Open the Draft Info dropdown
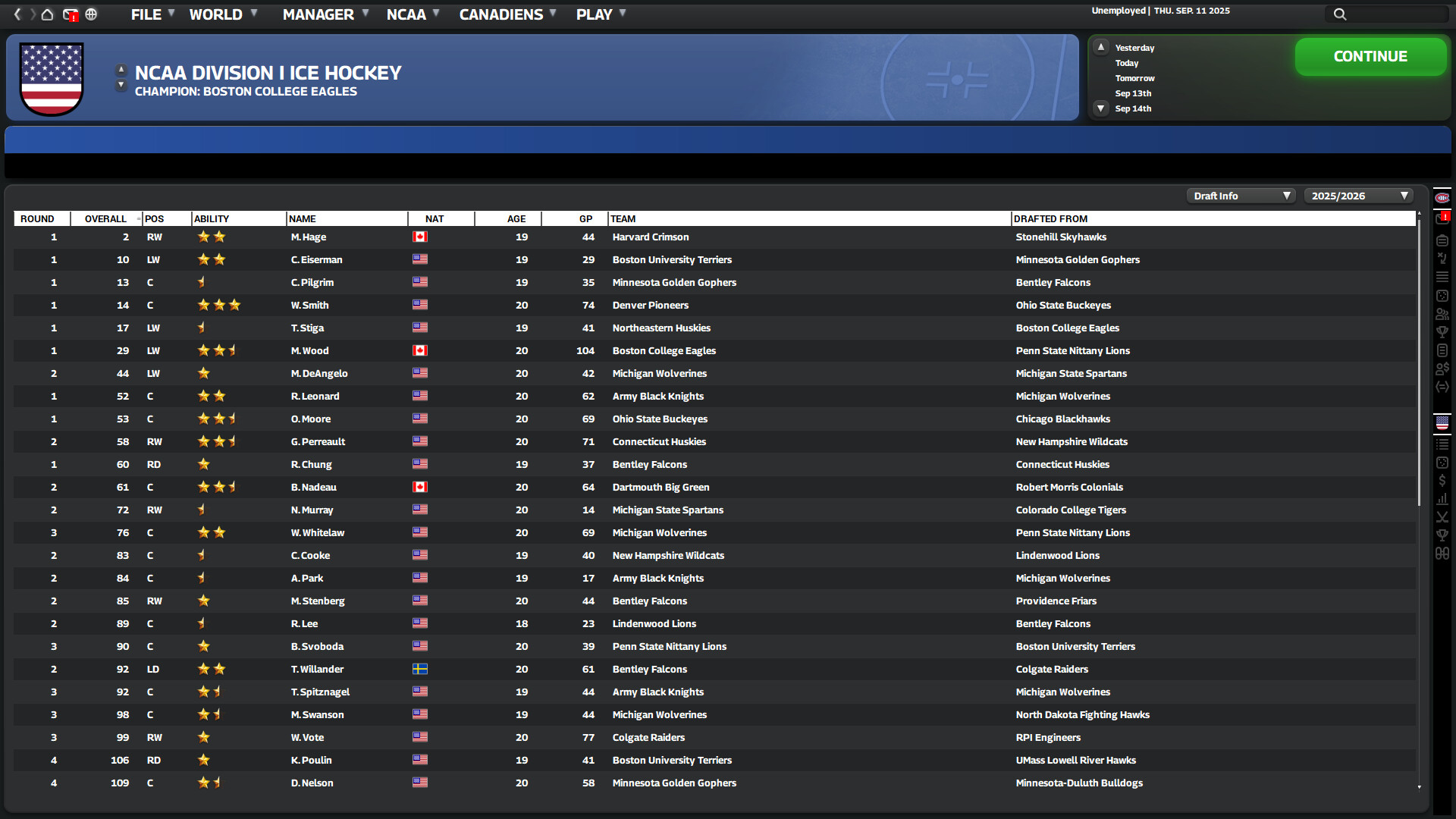This screenshot has height=819, width=1456. pyautogui.click(x=1241, y=195)
